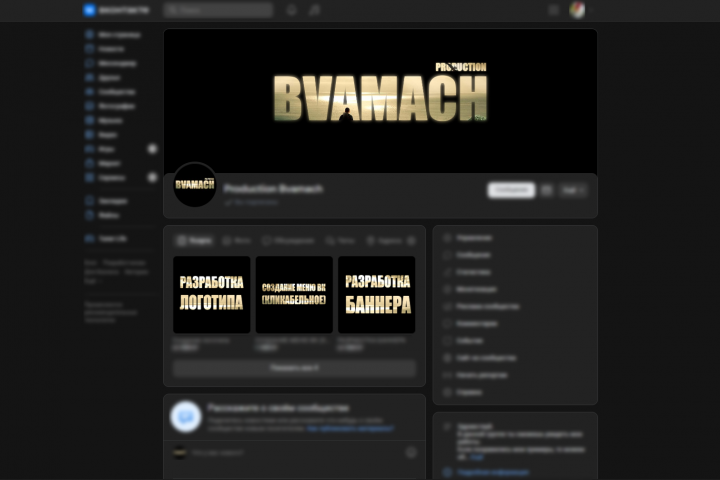Click the blue link in the Расскажите о своём сообществе card

pyautogui.click(x=350, y=428)
